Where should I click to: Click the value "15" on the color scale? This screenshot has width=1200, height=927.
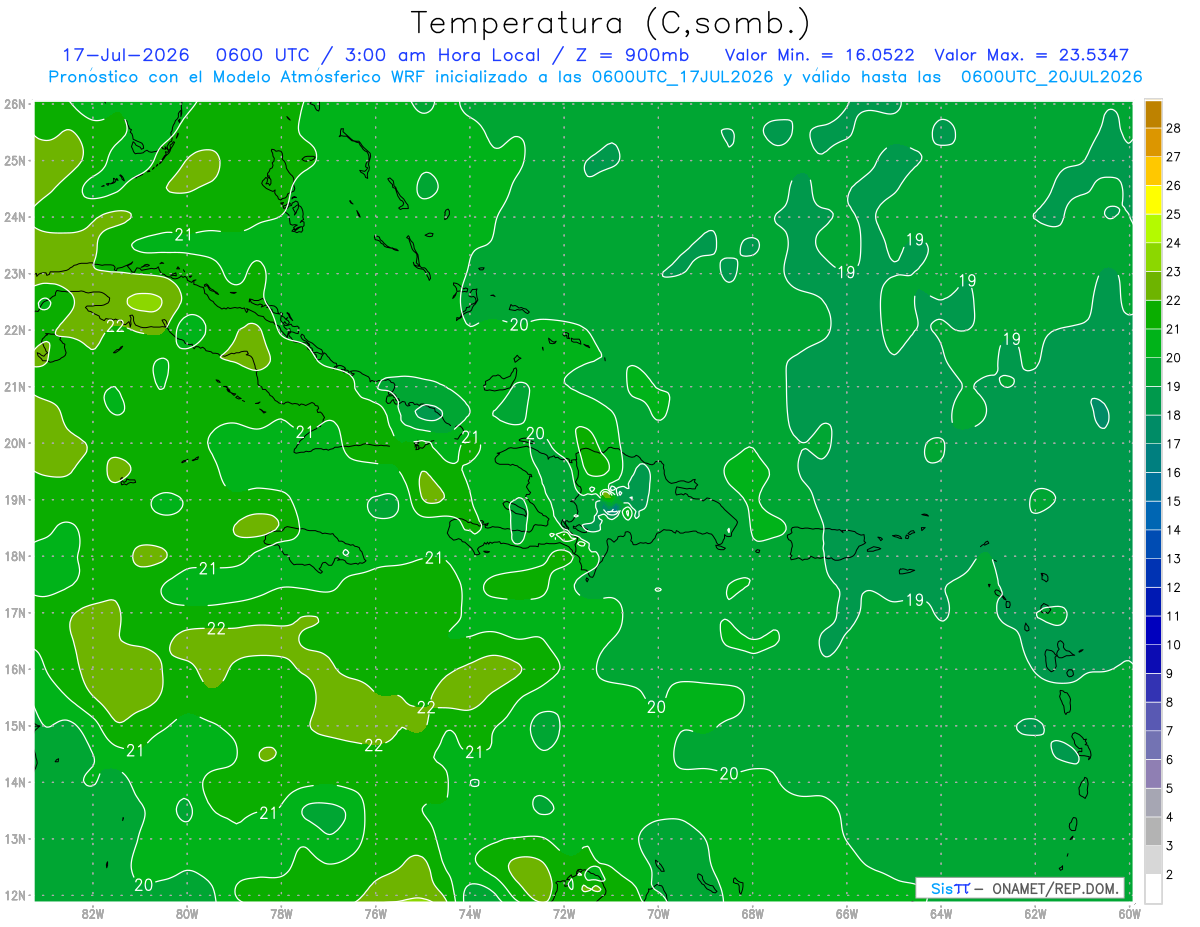coord(1173,501)
